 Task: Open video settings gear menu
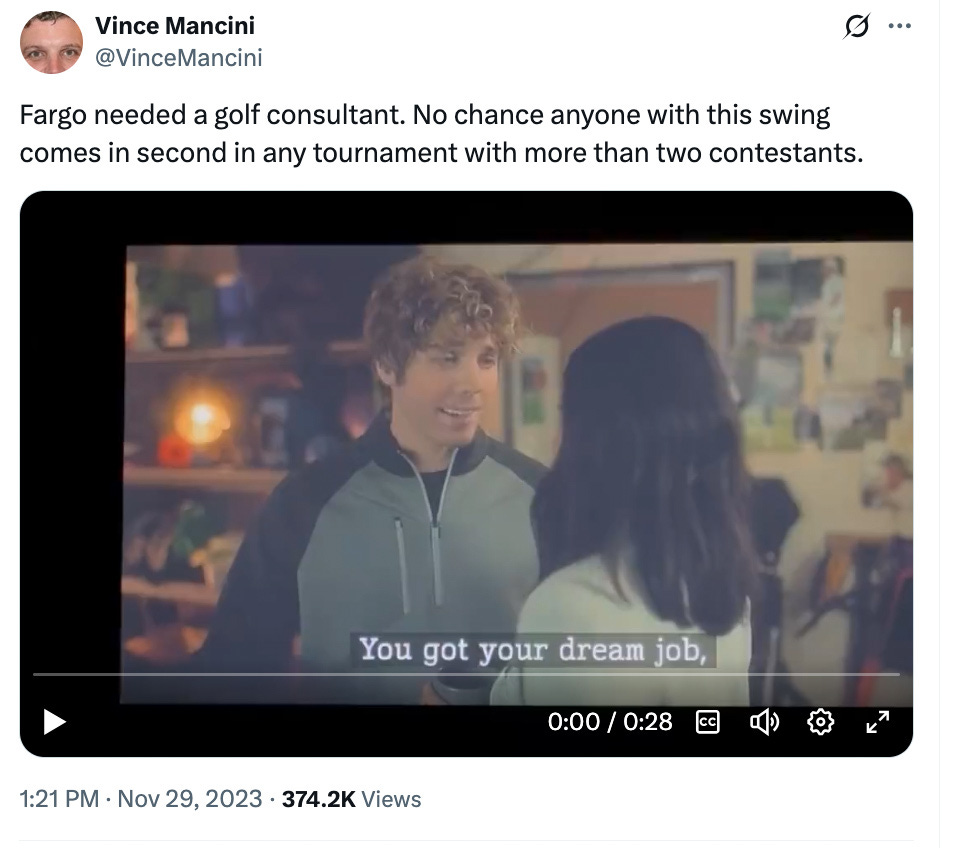coord(820,722)
